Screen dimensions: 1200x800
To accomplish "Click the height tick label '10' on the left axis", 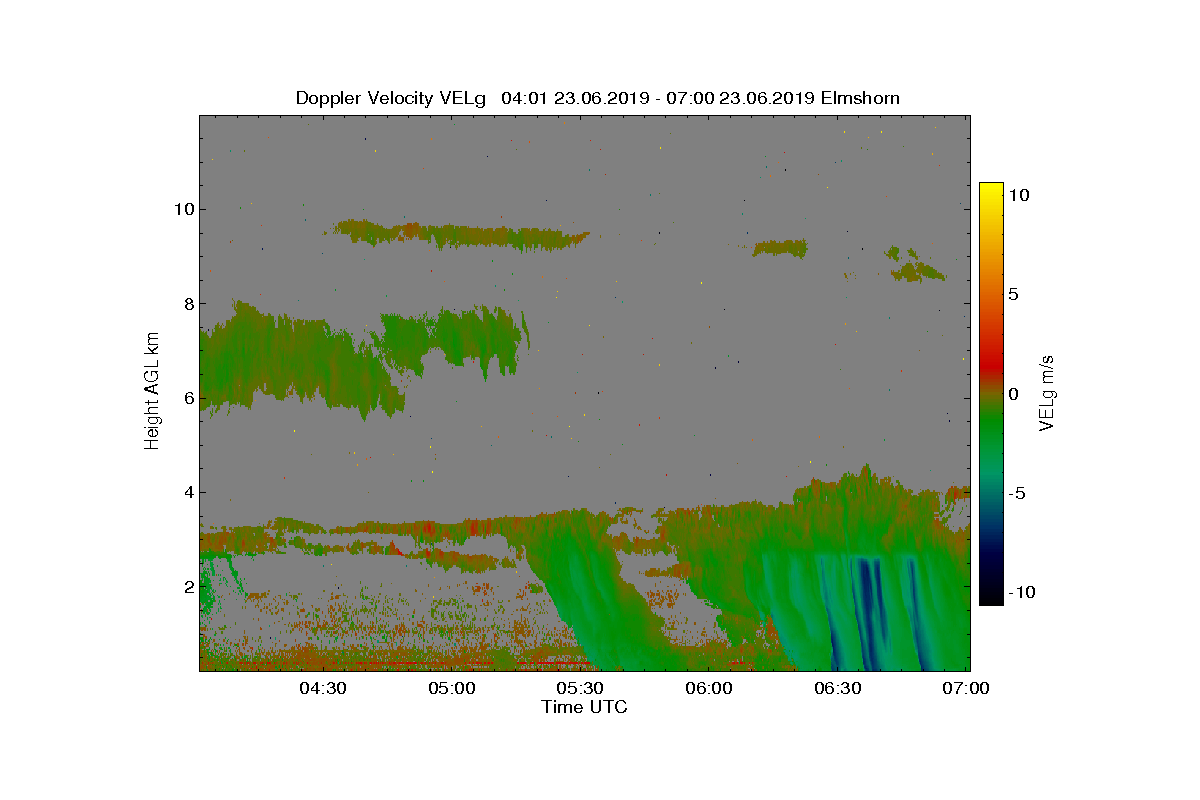I will tap(182, 209).
